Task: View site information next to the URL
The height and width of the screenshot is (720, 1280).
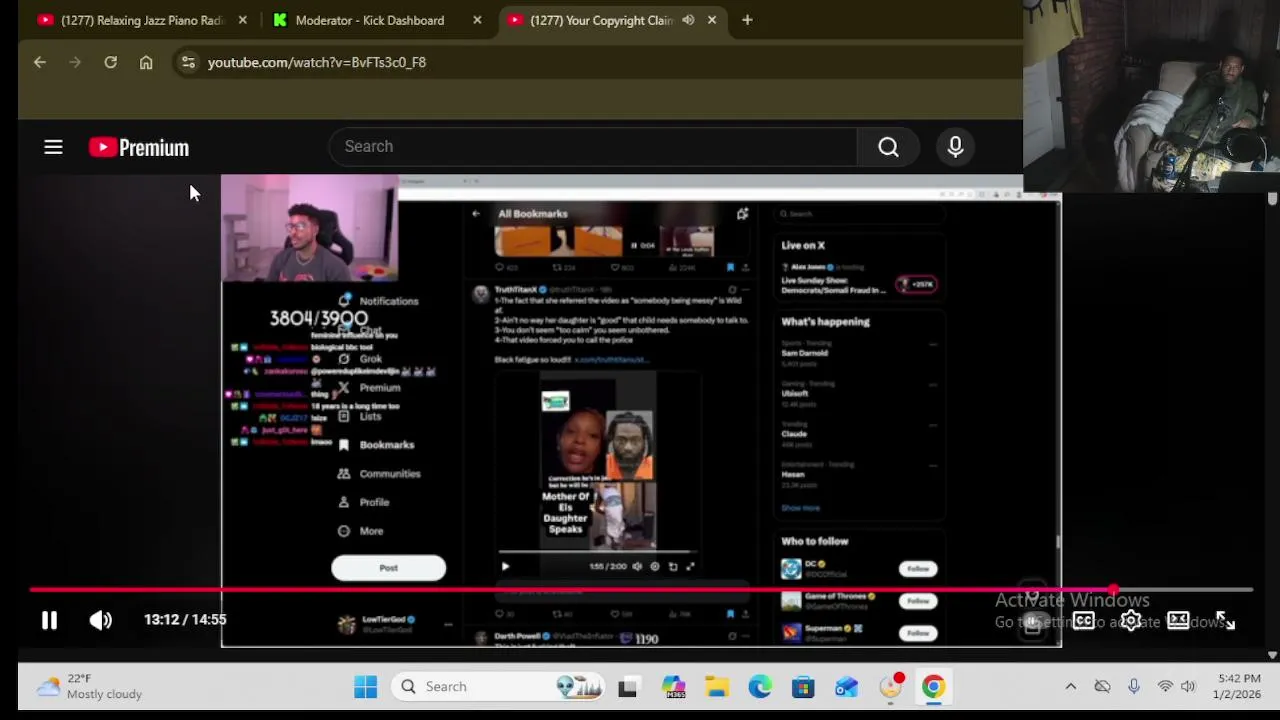Action: click(187, 62)
